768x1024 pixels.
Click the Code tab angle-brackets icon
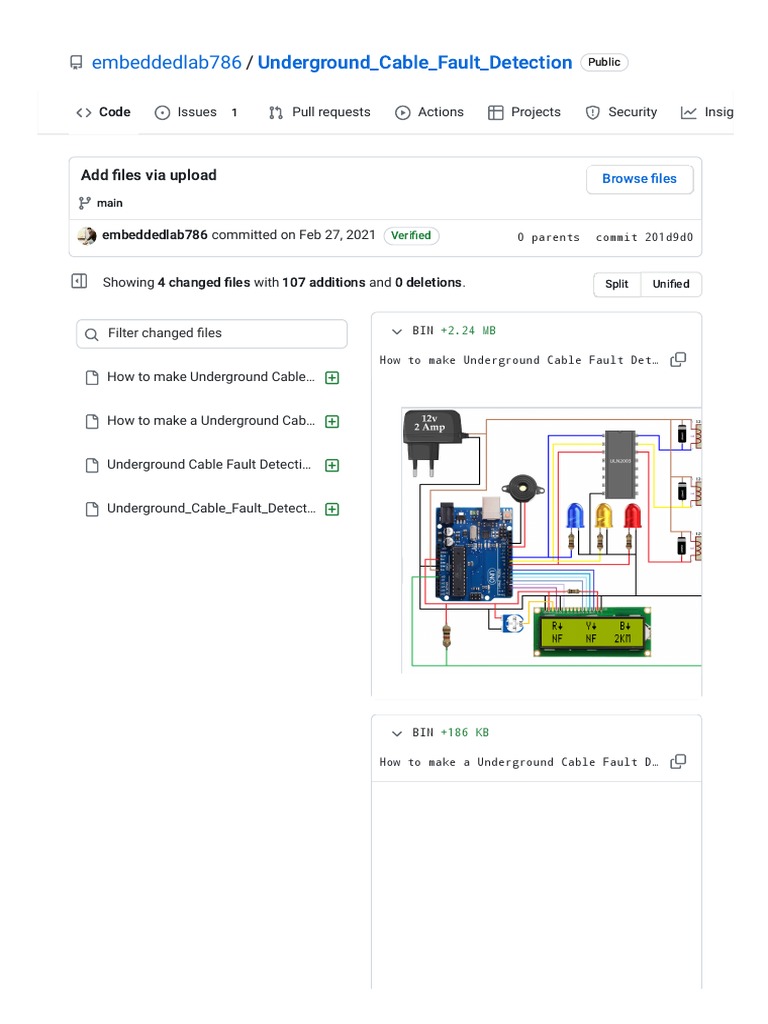(84, 112)
